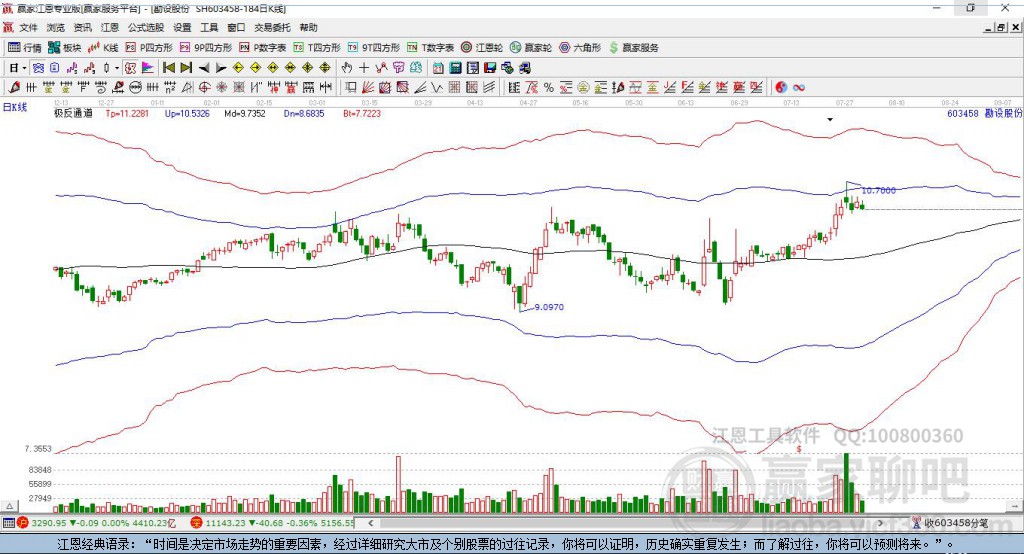The height and width of the screenshot is (554, 1024).
Task: Select the red pencil drawing tool
Action: [14, 88]
